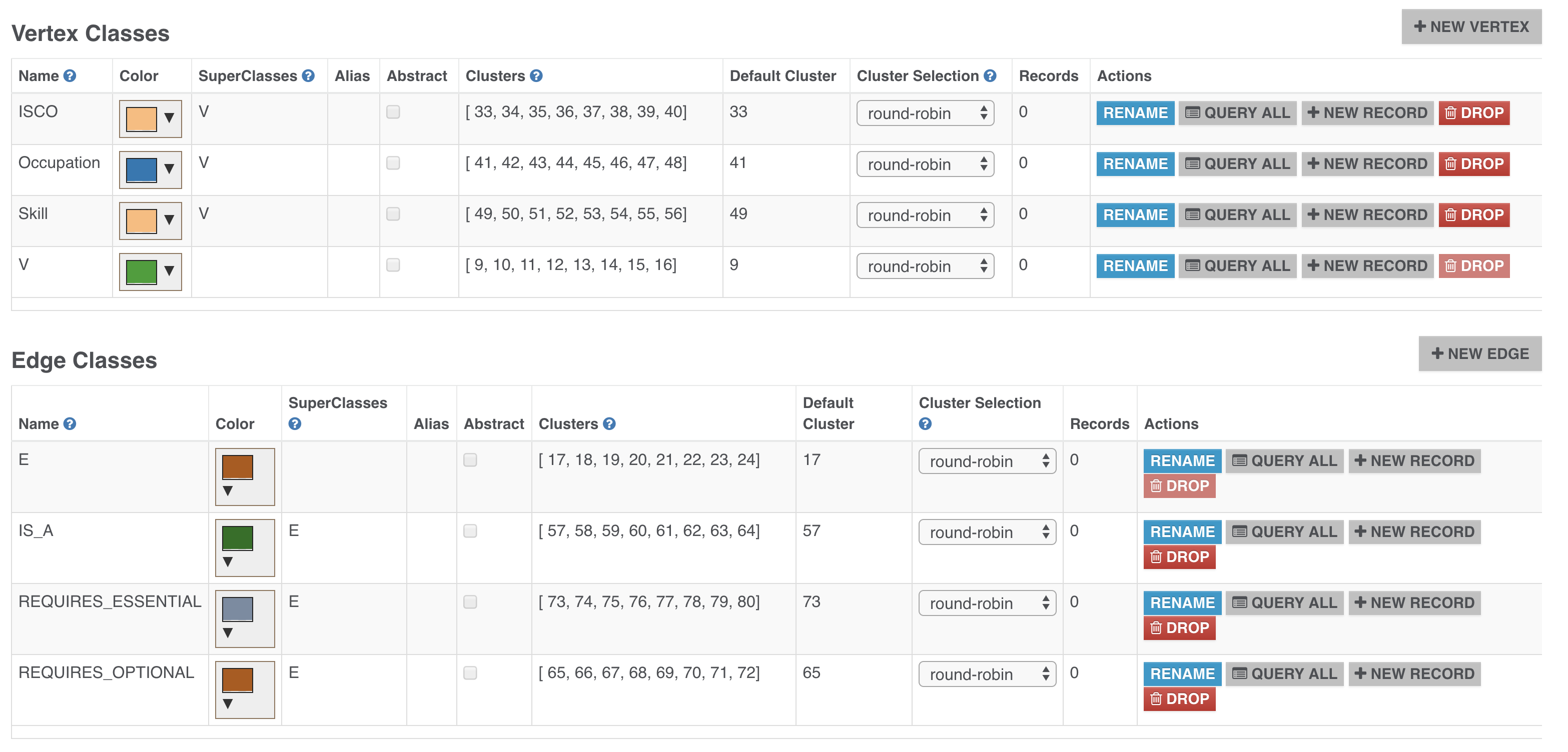The width and height of the screenshot is (1568, 752).
Task: Click help icon beside Vertex Cluster Selection header
Action: (990, 76)
